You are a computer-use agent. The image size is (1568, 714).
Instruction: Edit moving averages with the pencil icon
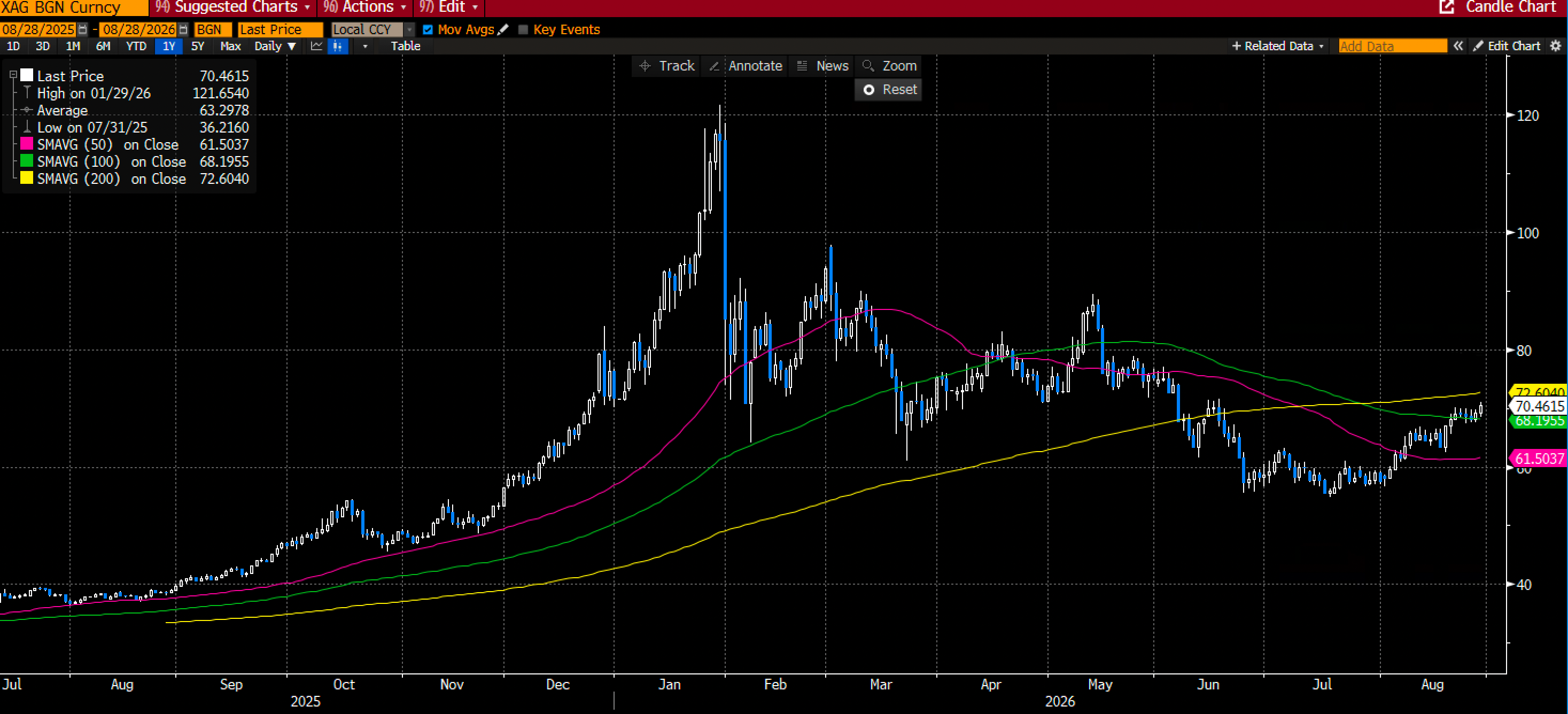tap(503, 29)
